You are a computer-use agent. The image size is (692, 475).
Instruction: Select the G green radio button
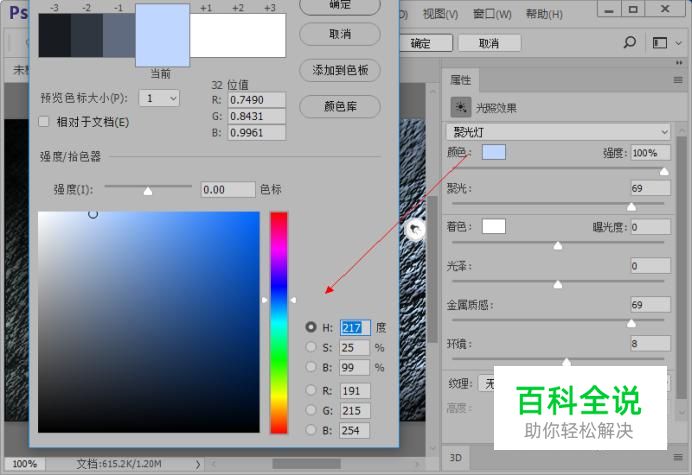[311, 410]
